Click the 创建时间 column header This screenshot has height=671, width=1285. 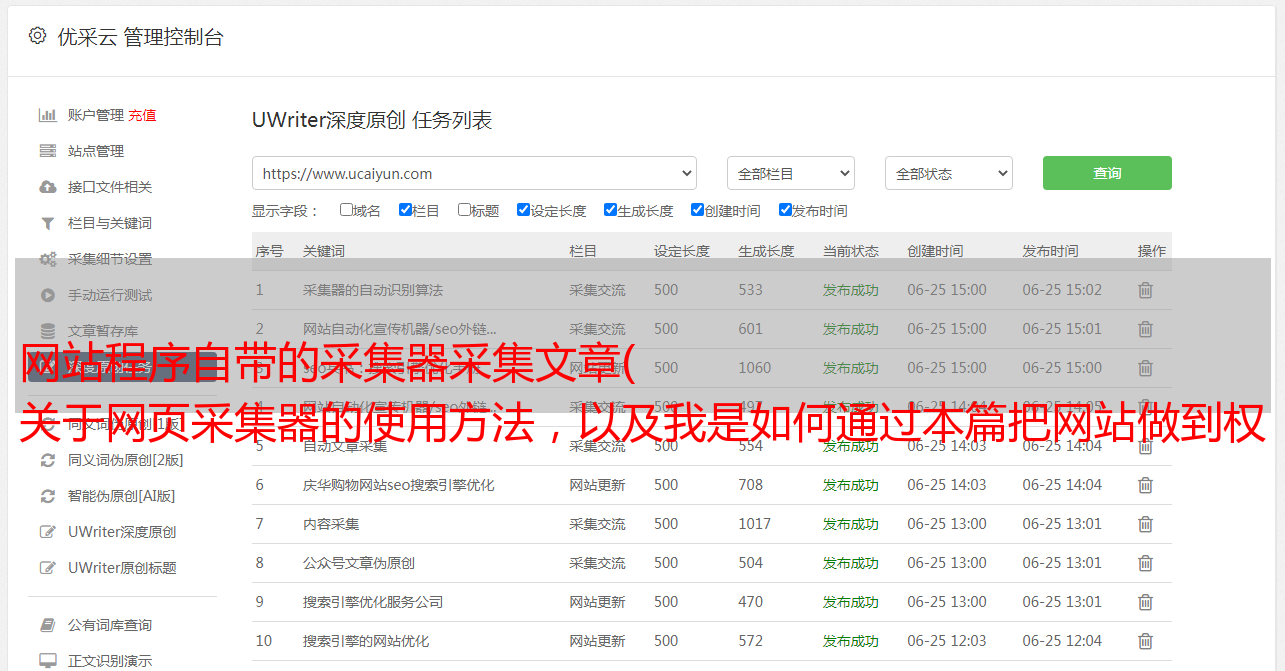tap(935, 251)
